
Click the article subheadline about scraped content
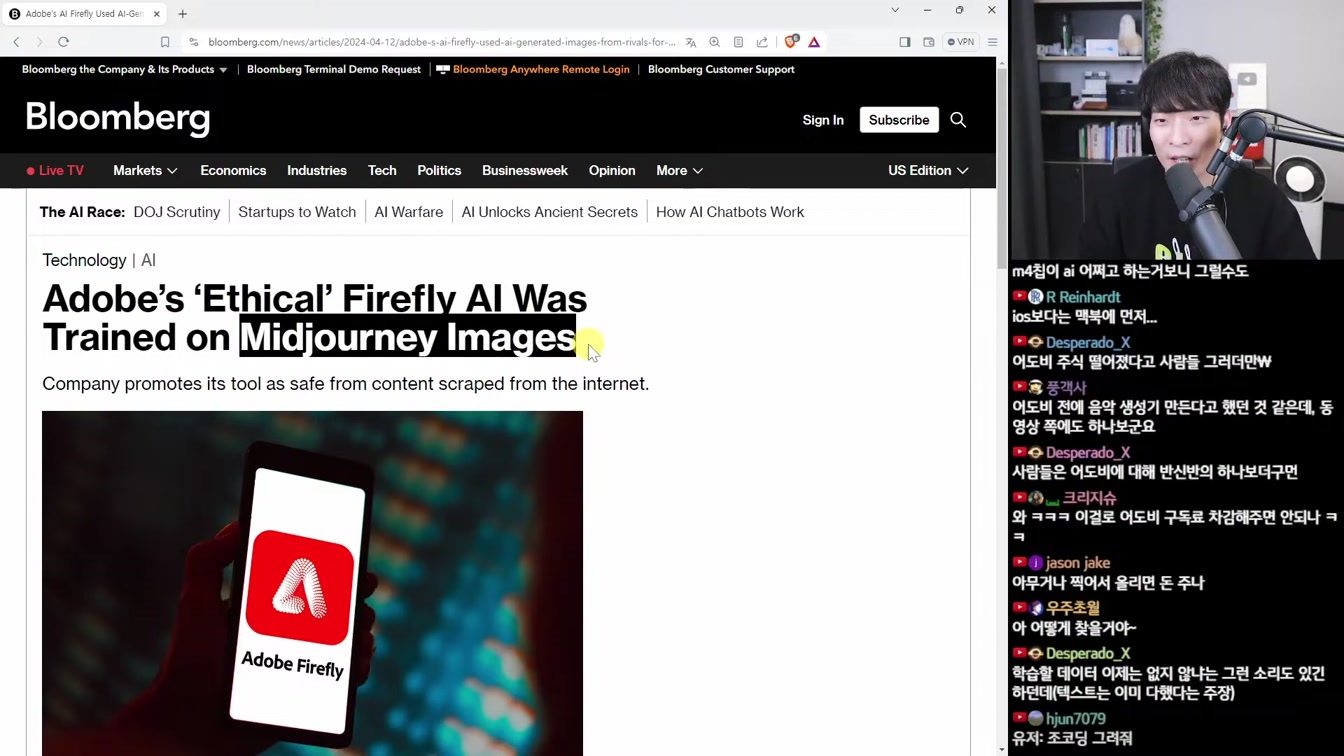coord(345,384)
